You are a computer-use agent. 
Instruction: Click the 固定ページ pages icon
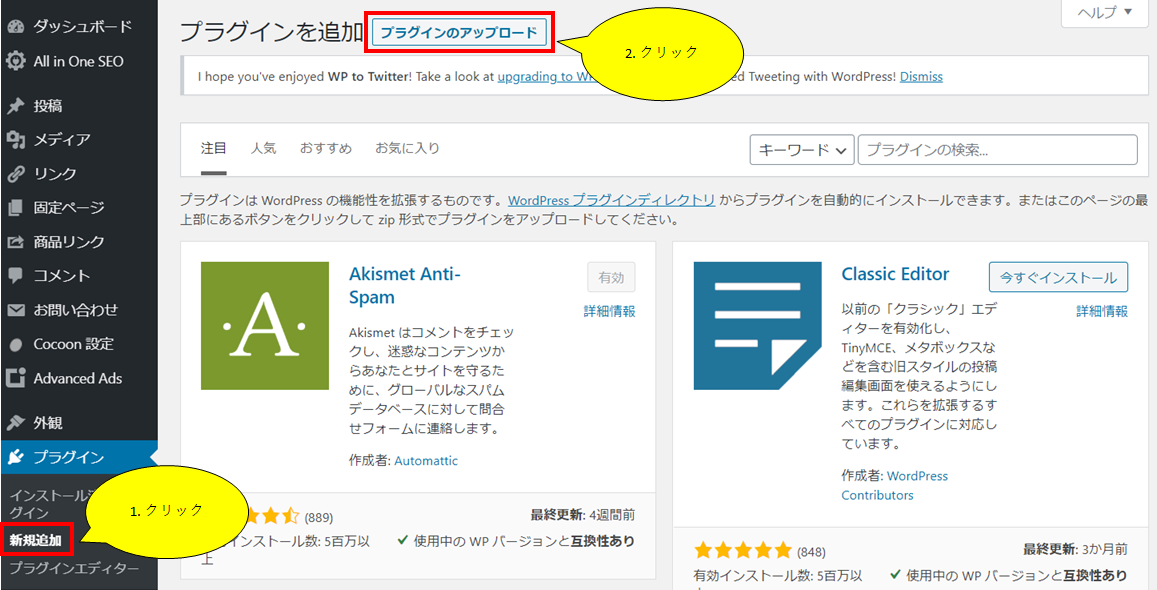15,208
